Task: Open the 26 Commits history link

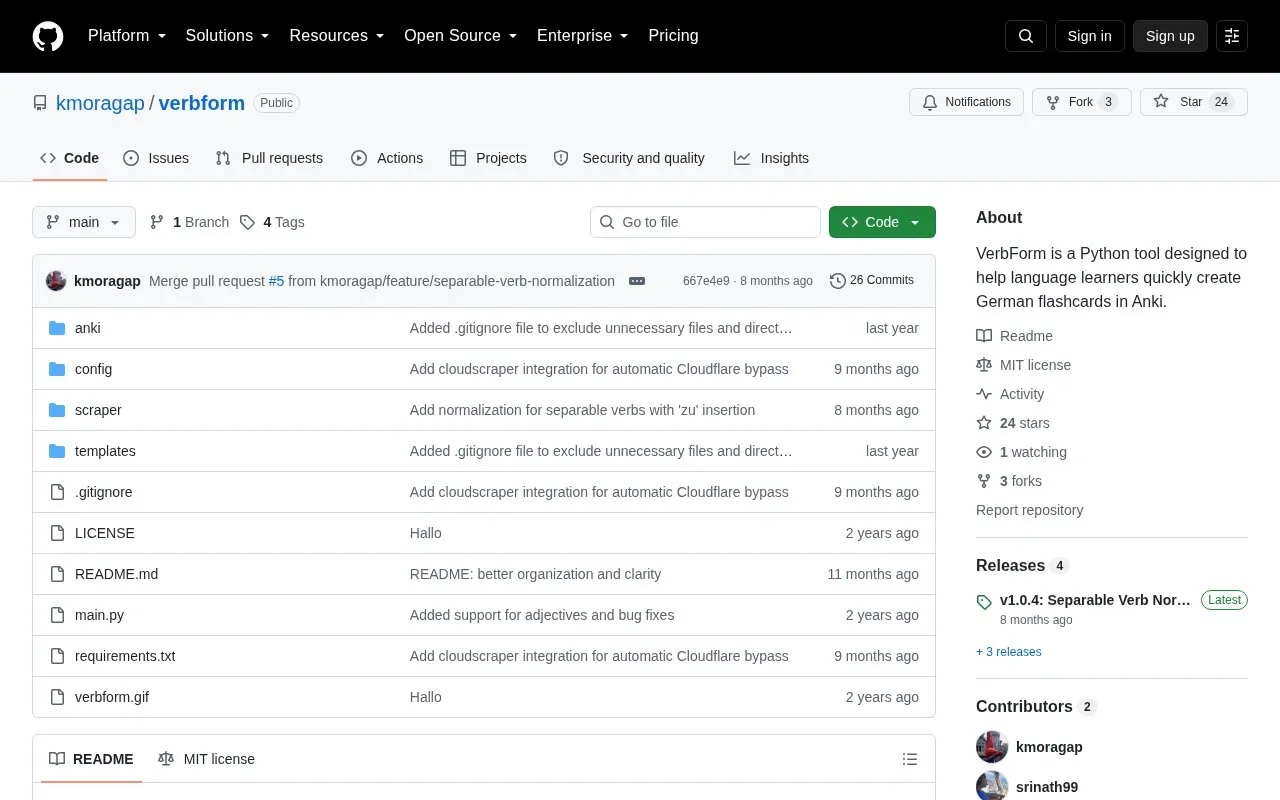Action: tap(872, 281)
